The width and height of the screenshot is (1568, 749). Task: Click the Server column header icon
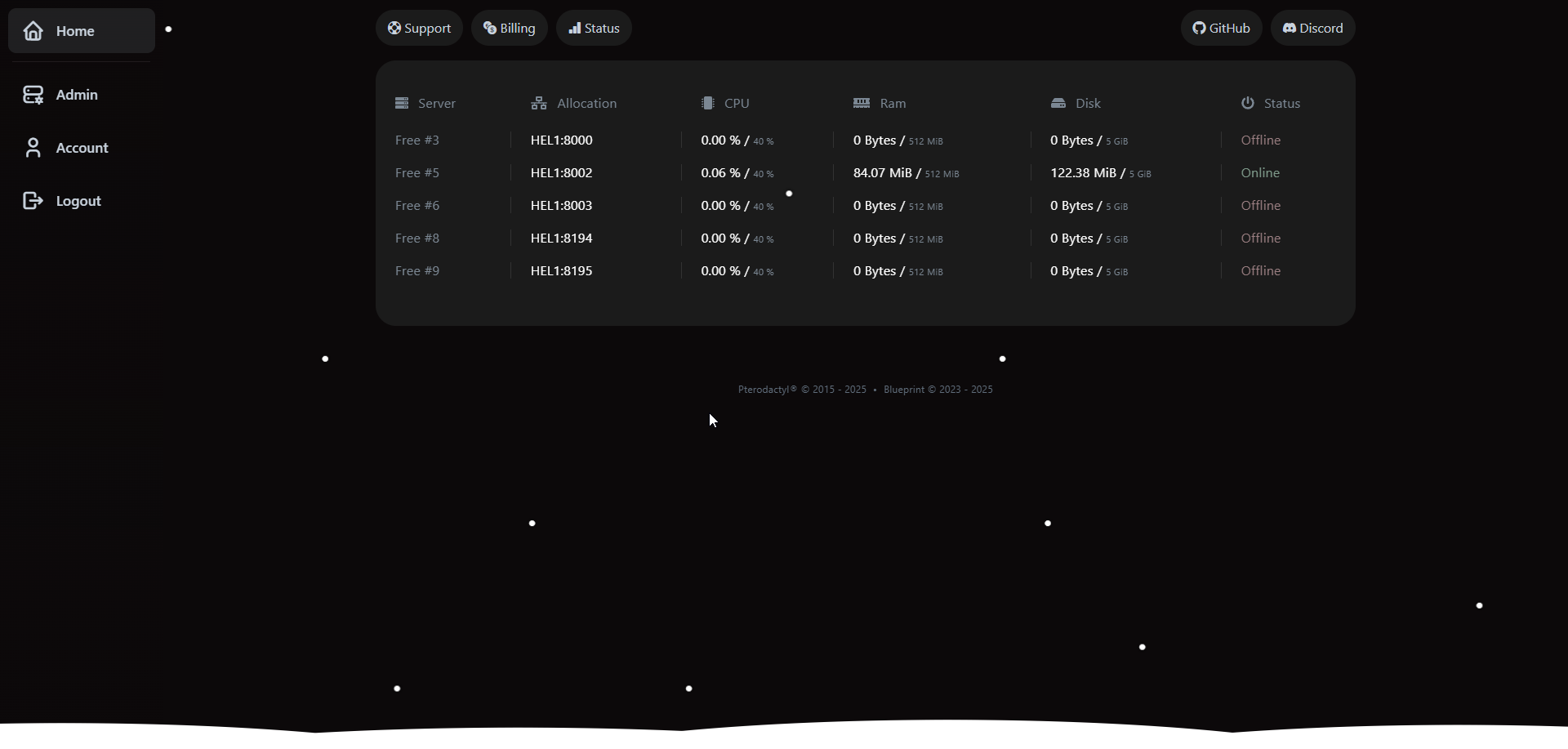click(x=402, y=103)
